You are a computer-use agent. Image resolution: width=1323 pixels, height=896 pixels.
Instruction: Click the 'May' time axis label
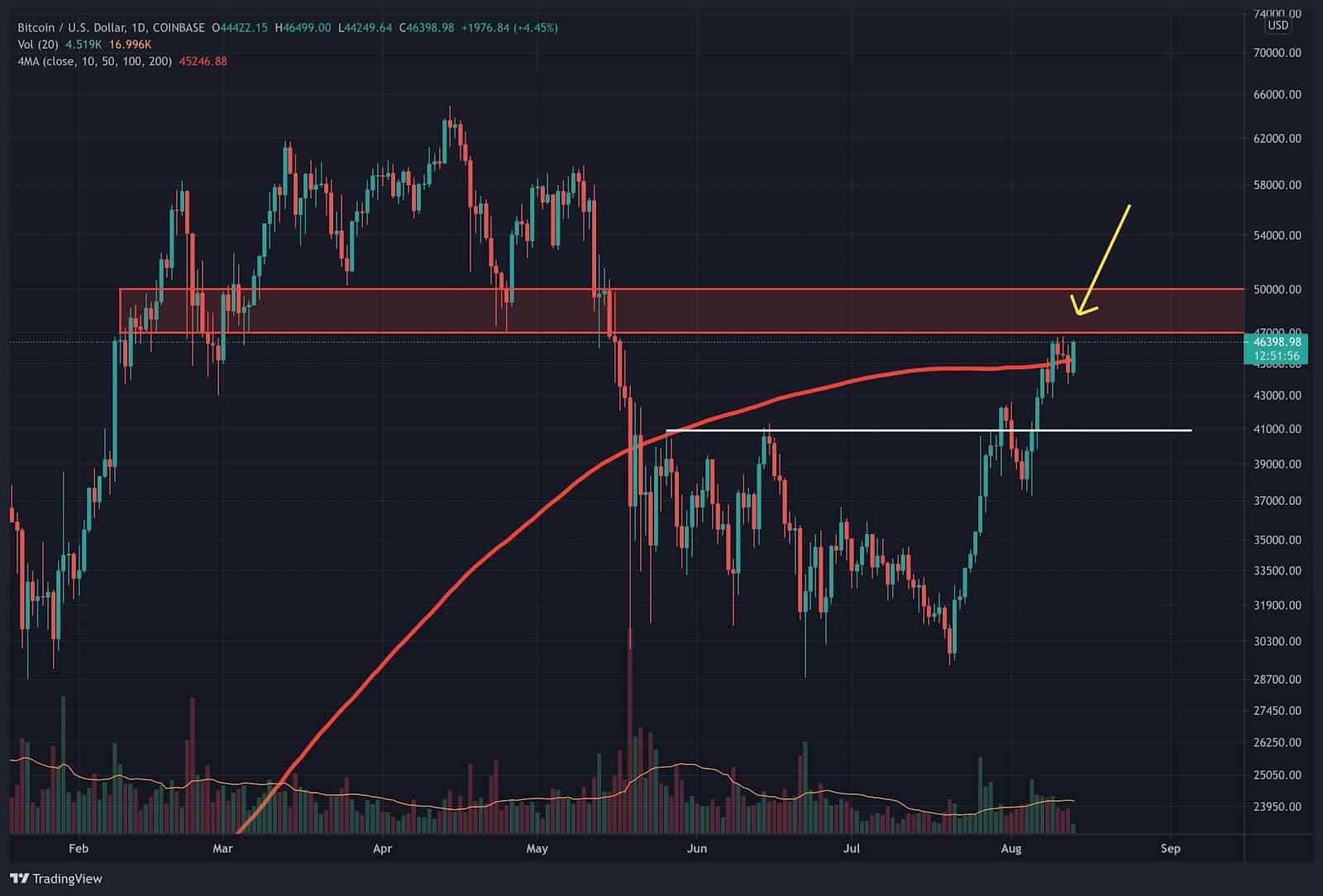tap(537, 849)
